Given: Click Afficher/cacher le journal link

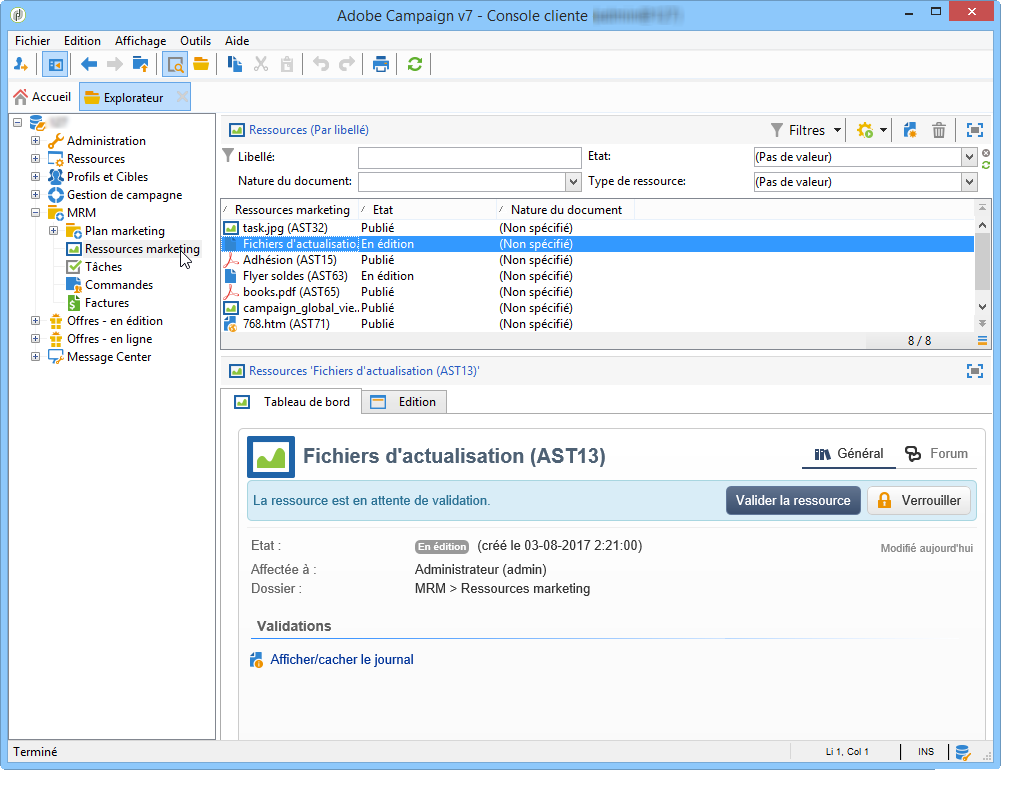Looking at the screenshot, I should tap(342, 660).
